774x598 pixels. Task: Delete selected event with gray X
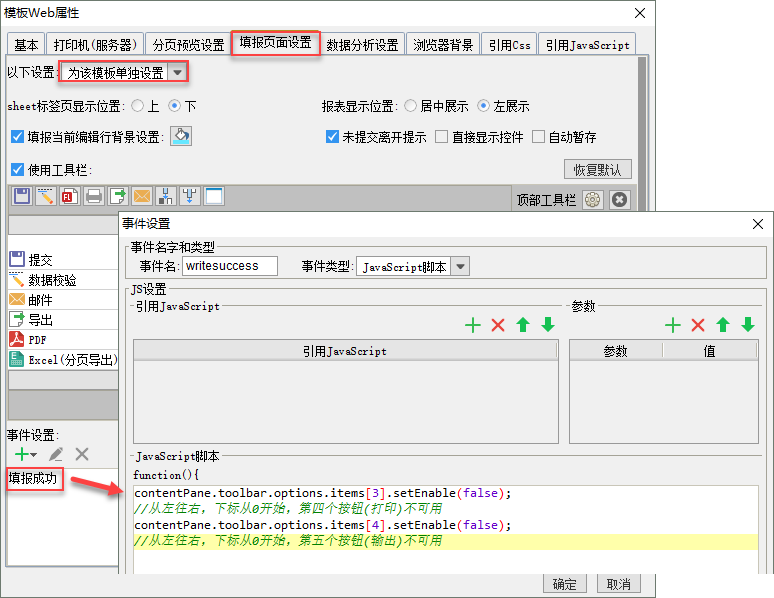point(82,454)
